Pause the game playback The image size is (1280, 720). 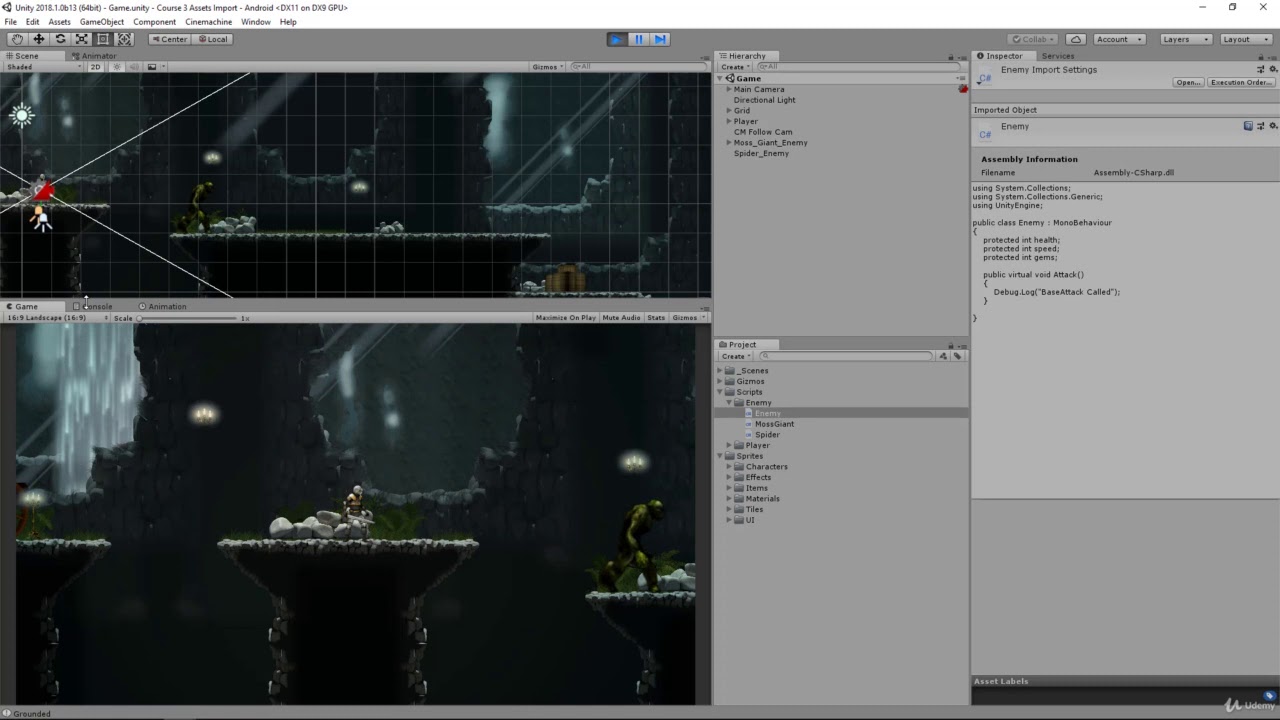[639, 39]
